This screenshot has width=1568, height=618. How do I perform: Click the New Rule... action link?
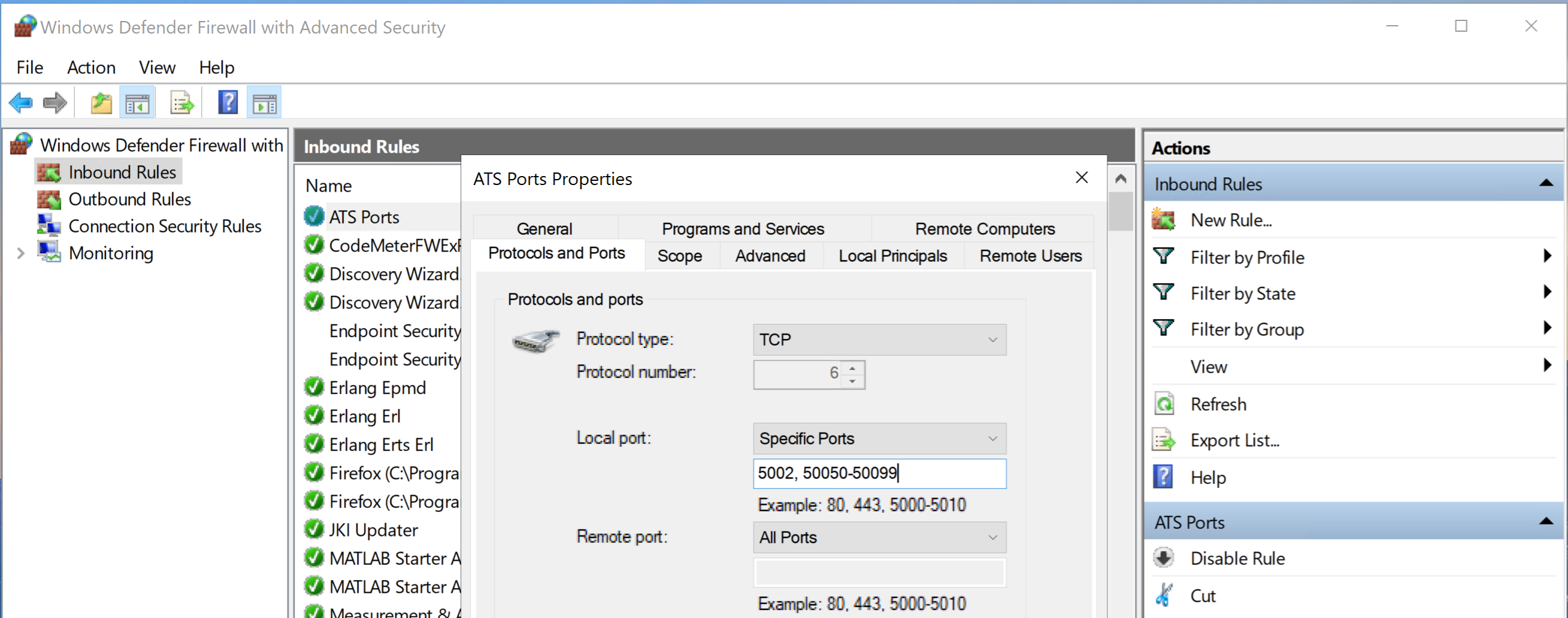pyautogui.click(x=1231, y=220)
